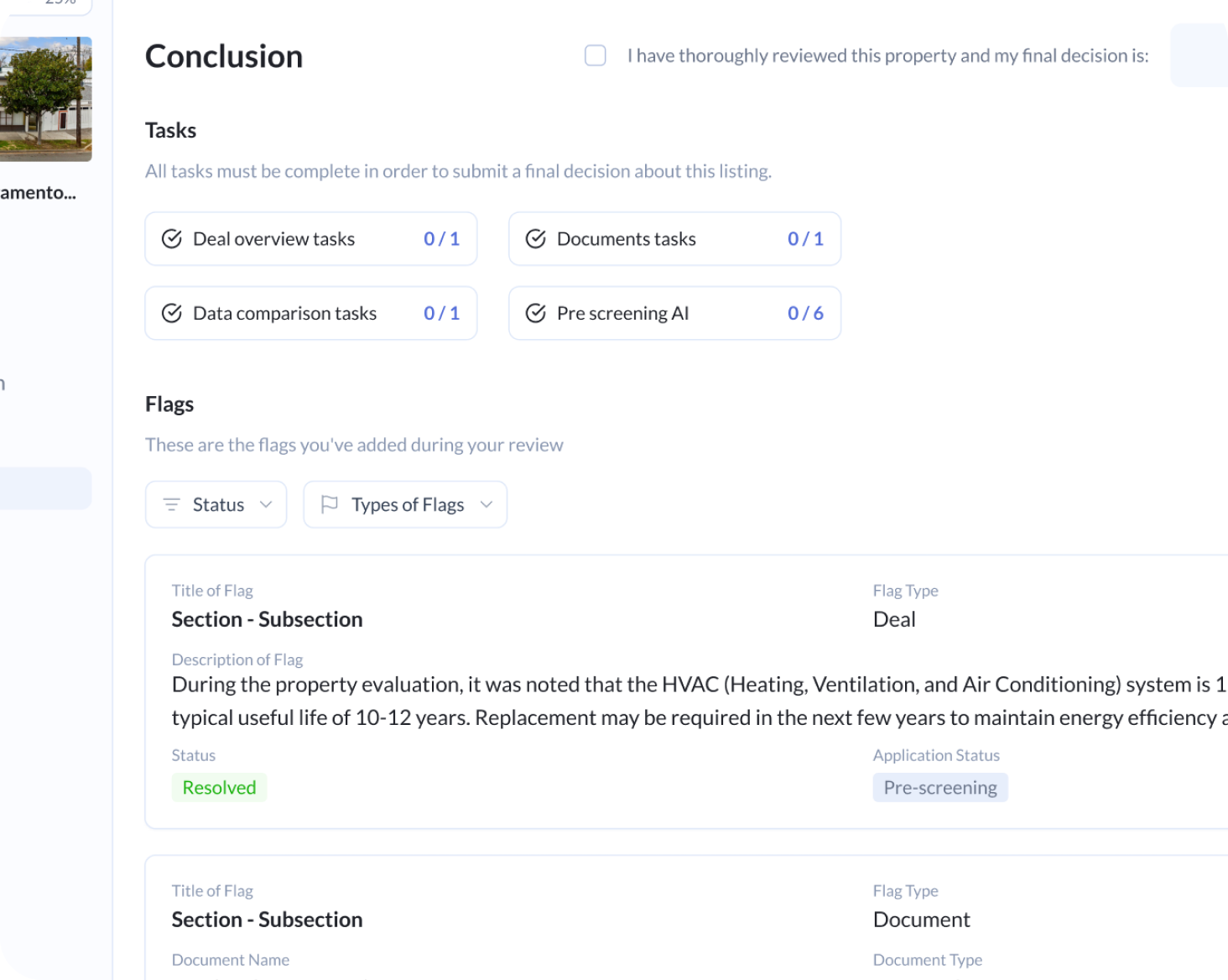Open the Types of Flags dropdown chevron
The width and height of the screenshot is (1228, 980).
(x=486, y=504)
